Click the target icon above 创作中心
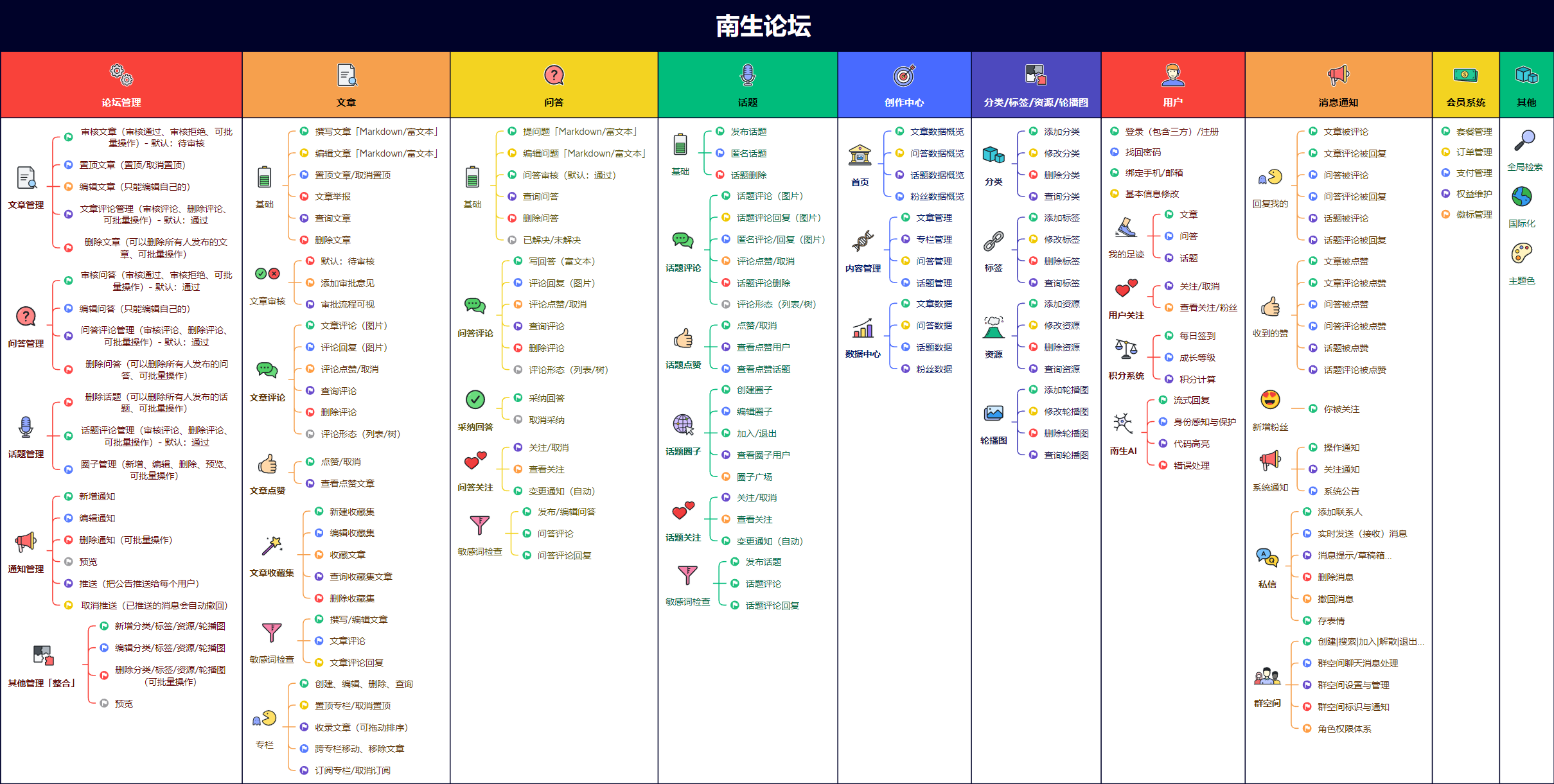 (904, 75)
